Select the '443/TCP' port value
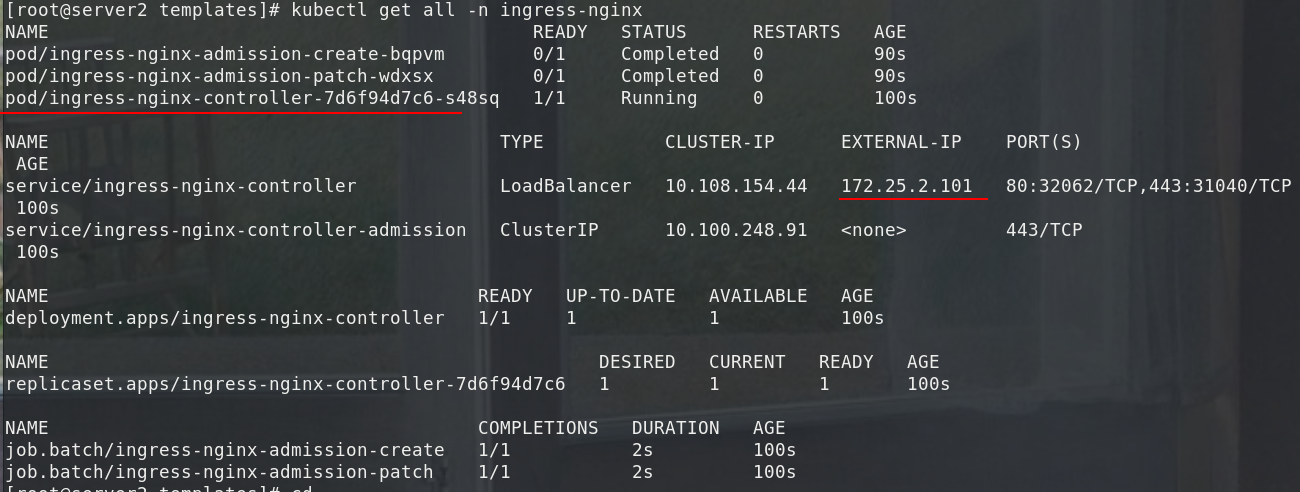Image resolution: width=1300 pixels, height=492 pixels. 1044,230
